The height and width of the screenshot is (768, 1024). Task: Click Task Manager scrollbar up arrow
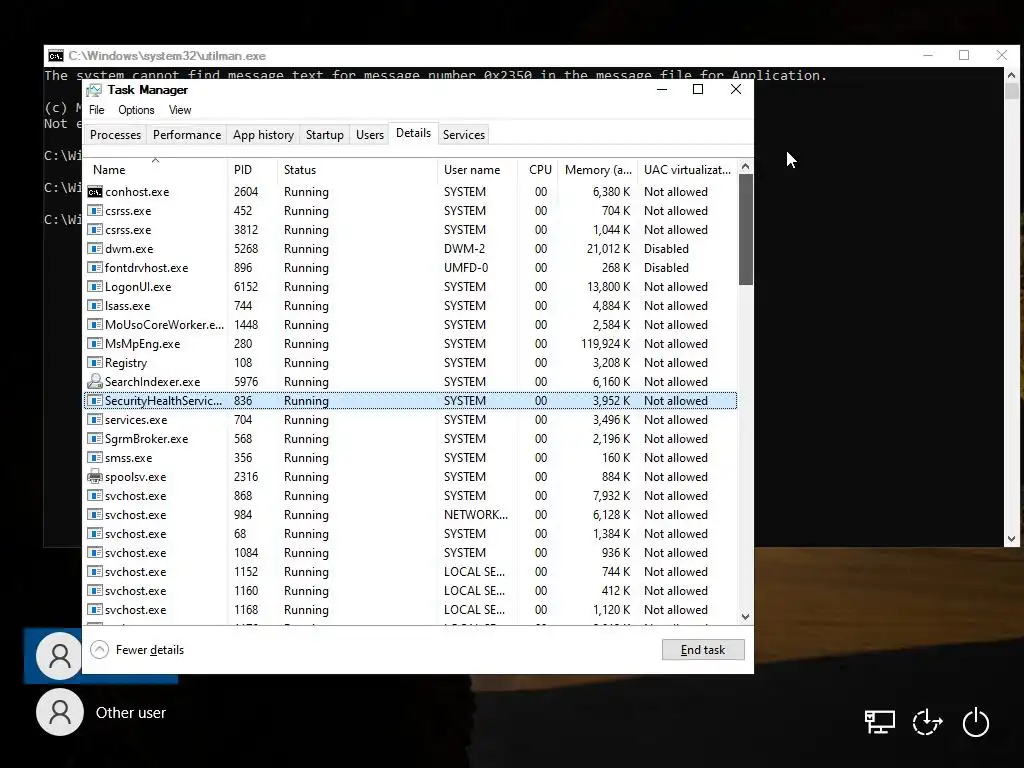point(745,167)
